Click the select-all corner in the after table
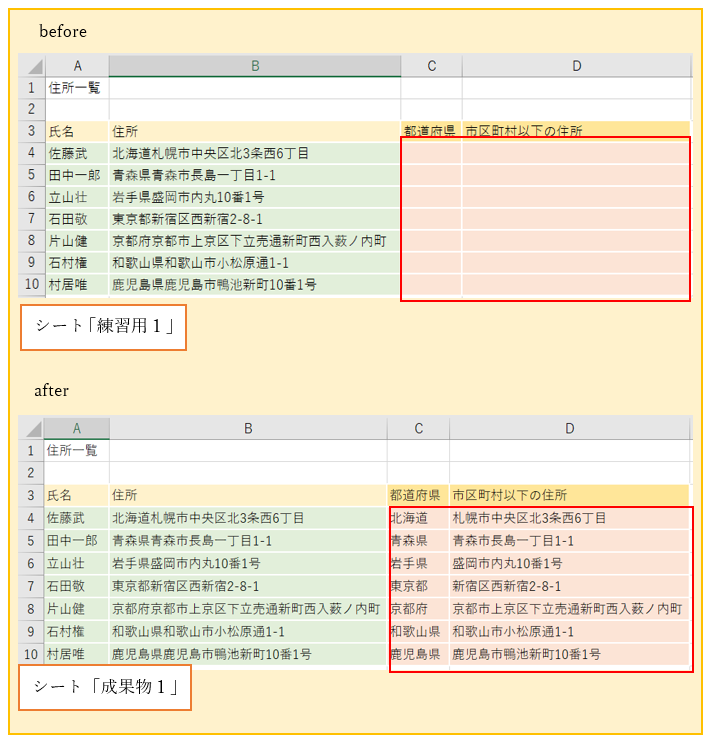Image resolution: width=712 pixels, height=743 pixels. [x=30, y=429]
